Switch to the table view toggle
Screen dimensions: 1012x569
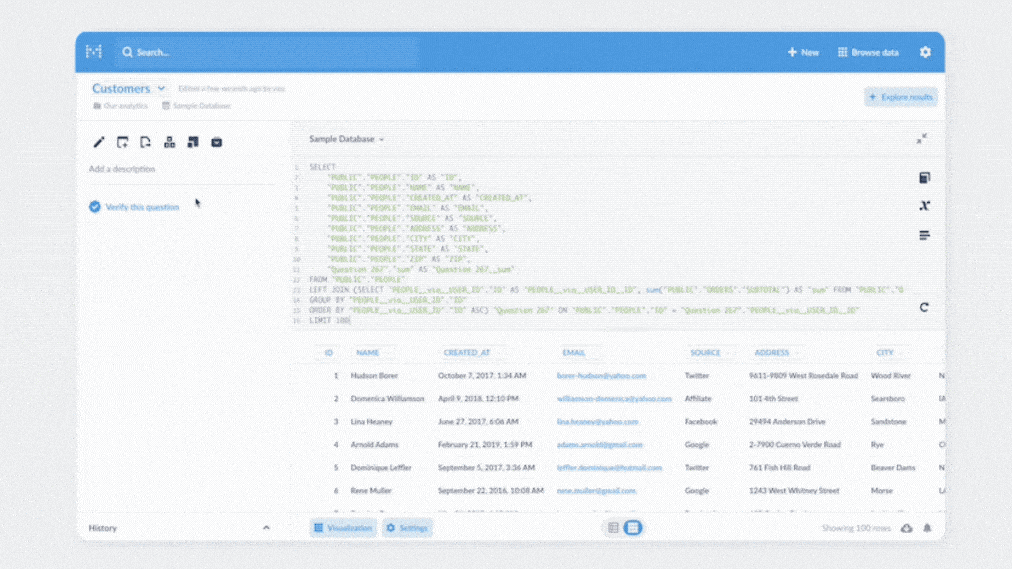pyautogui.click(x=613, y=528)
